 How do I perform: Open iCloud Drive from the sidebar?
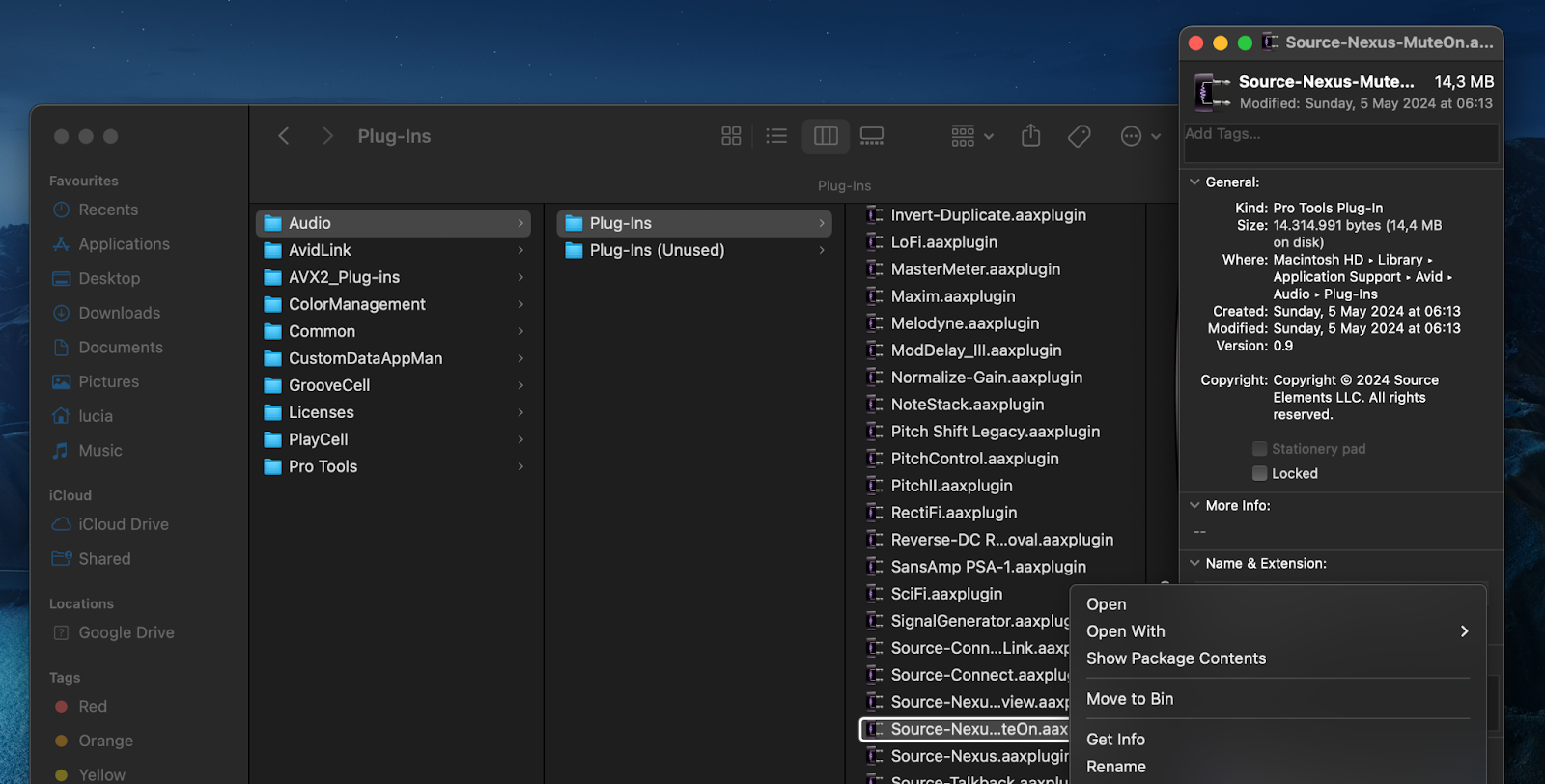coord(124,524)
